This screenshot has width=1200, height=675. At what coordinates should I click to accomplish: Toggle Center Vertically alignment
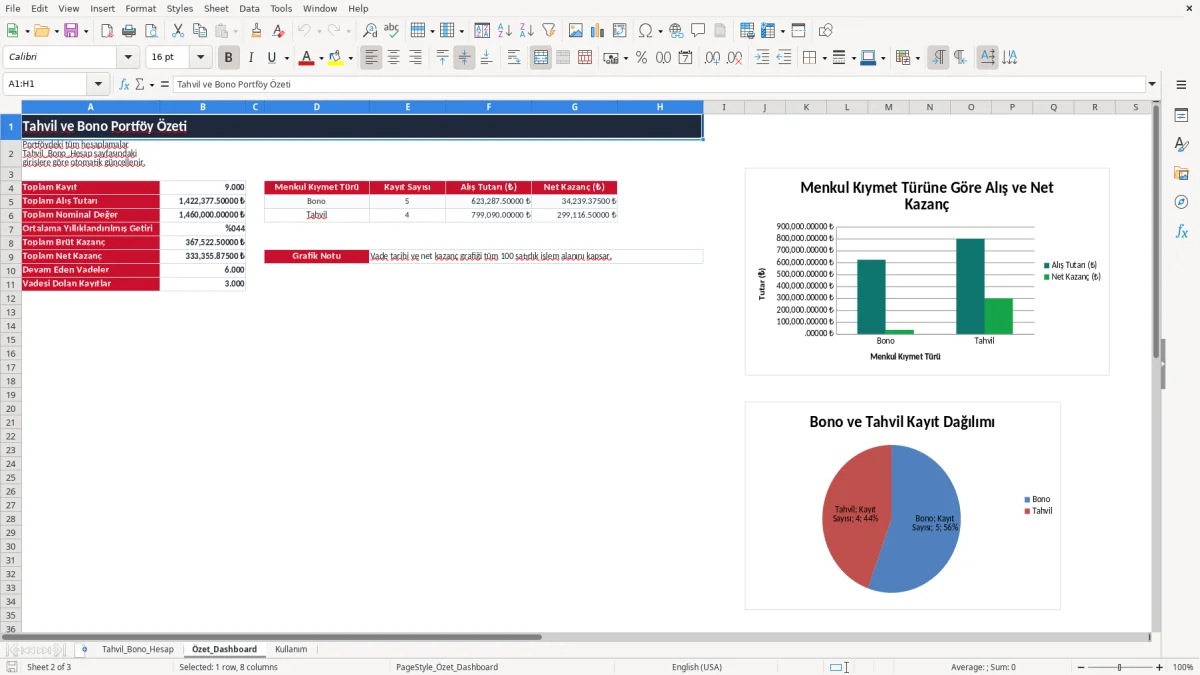pyautogui.click(x=464, y=58)
